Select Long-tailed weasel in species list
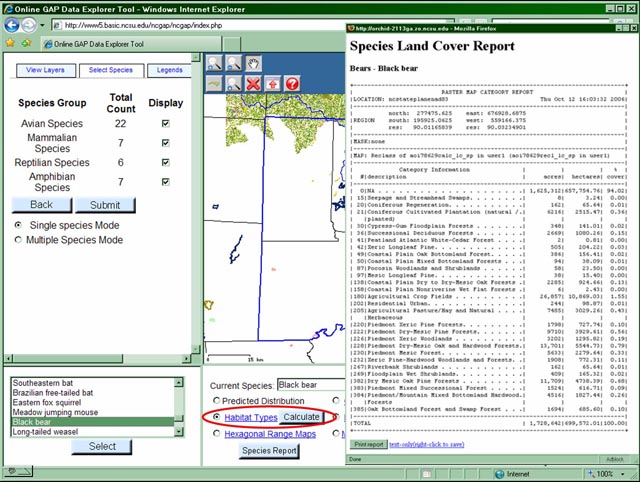 pos(93,431)
